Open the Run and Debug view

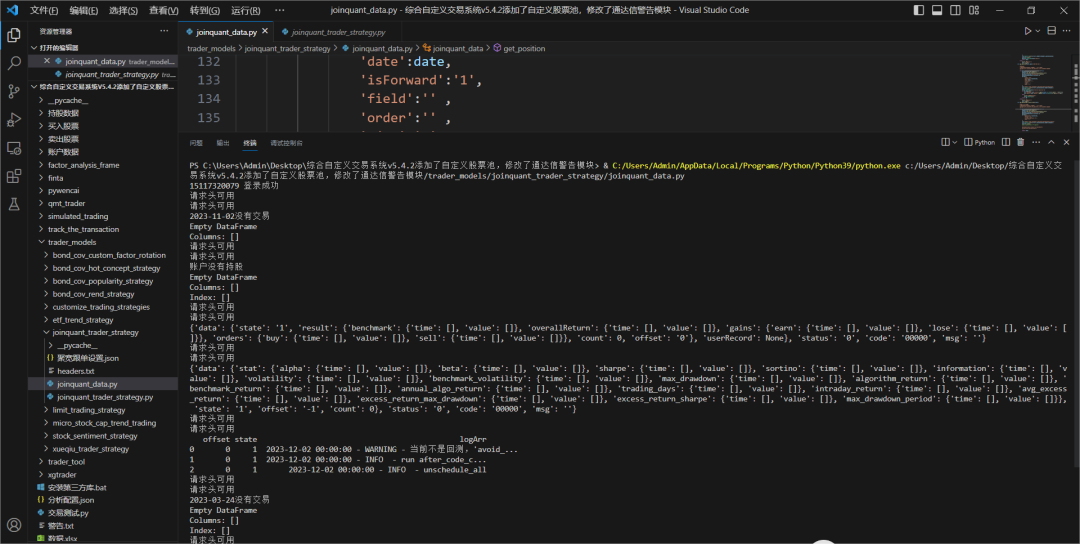[14, 119]
